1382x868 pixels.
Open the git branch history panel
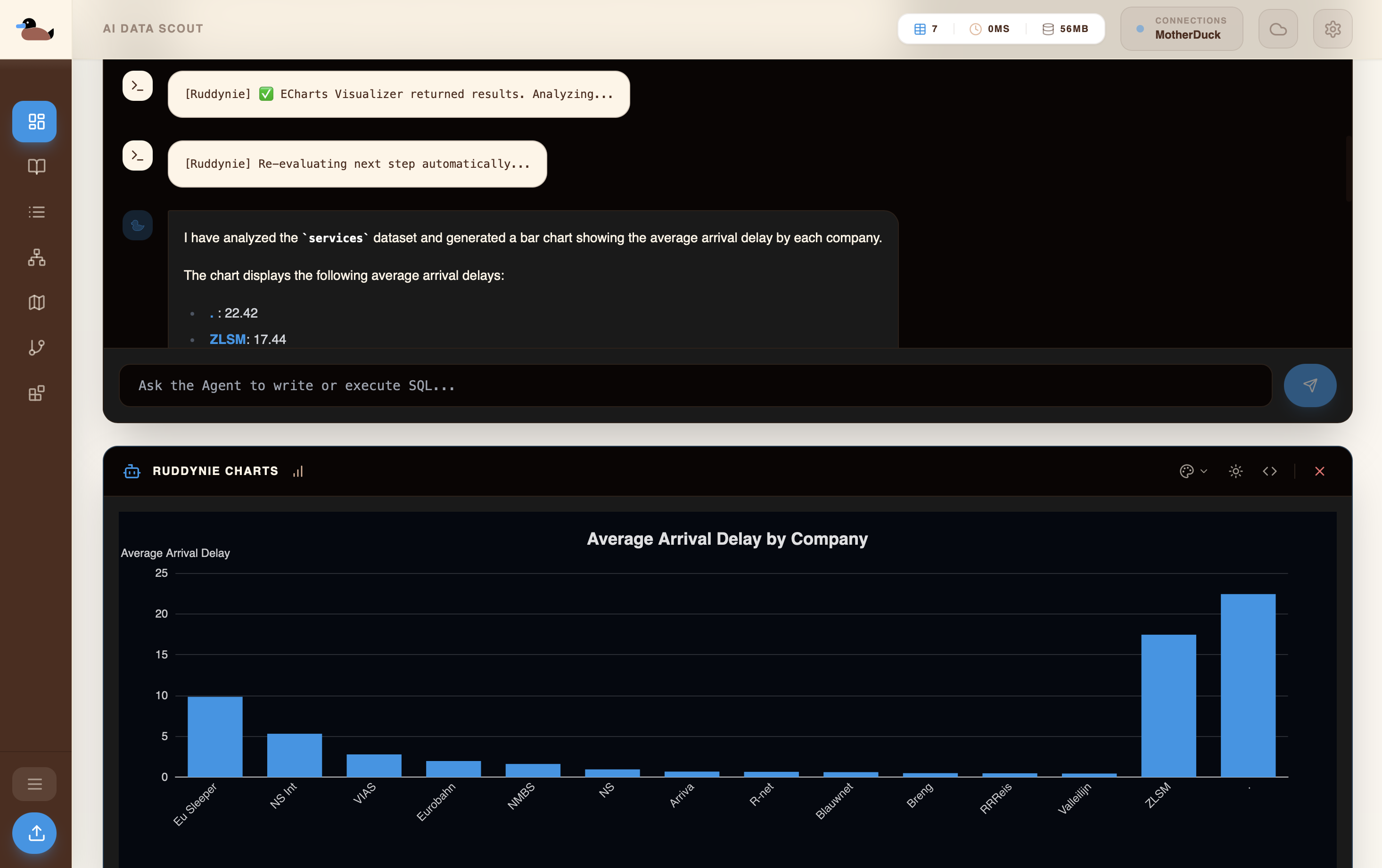[35, 347]
